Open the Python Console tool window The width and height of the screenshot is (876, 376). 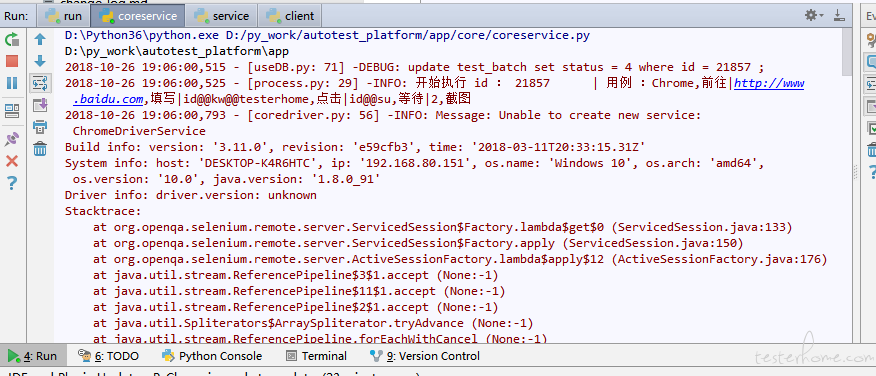click(212, 356)
